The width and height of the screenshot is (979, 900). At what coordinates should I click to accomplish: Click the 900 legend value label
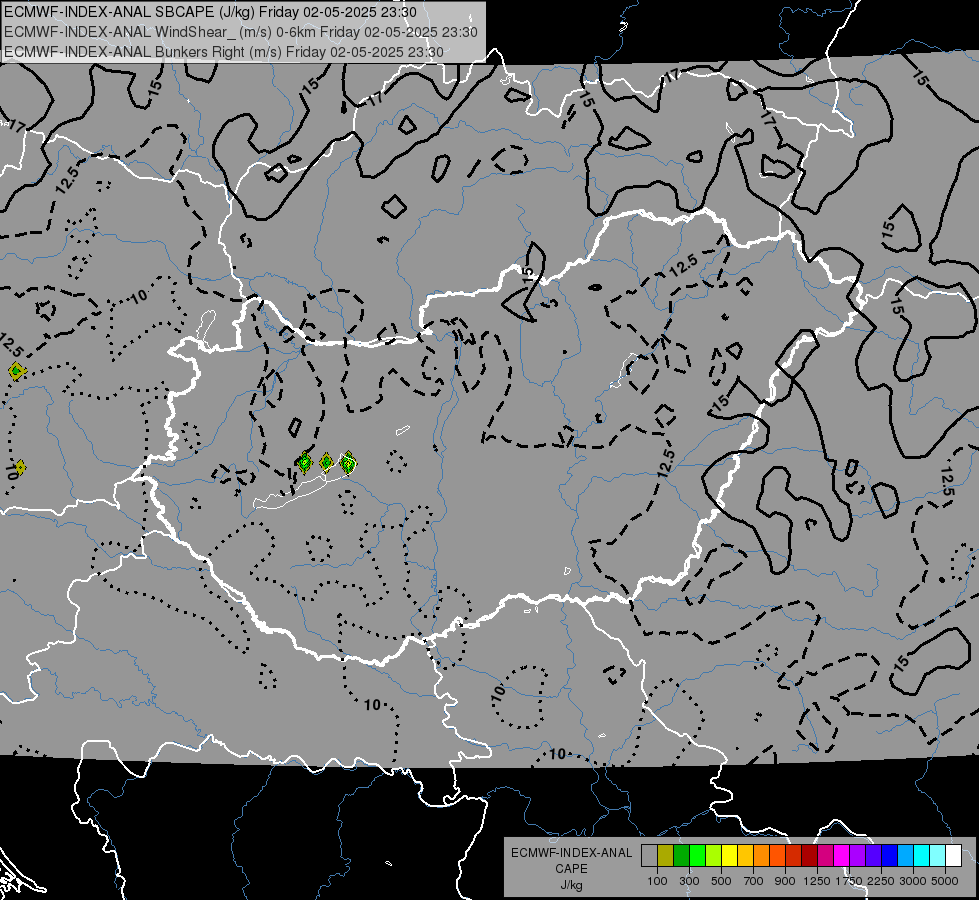pyautogui.click(x=785, y=881)
